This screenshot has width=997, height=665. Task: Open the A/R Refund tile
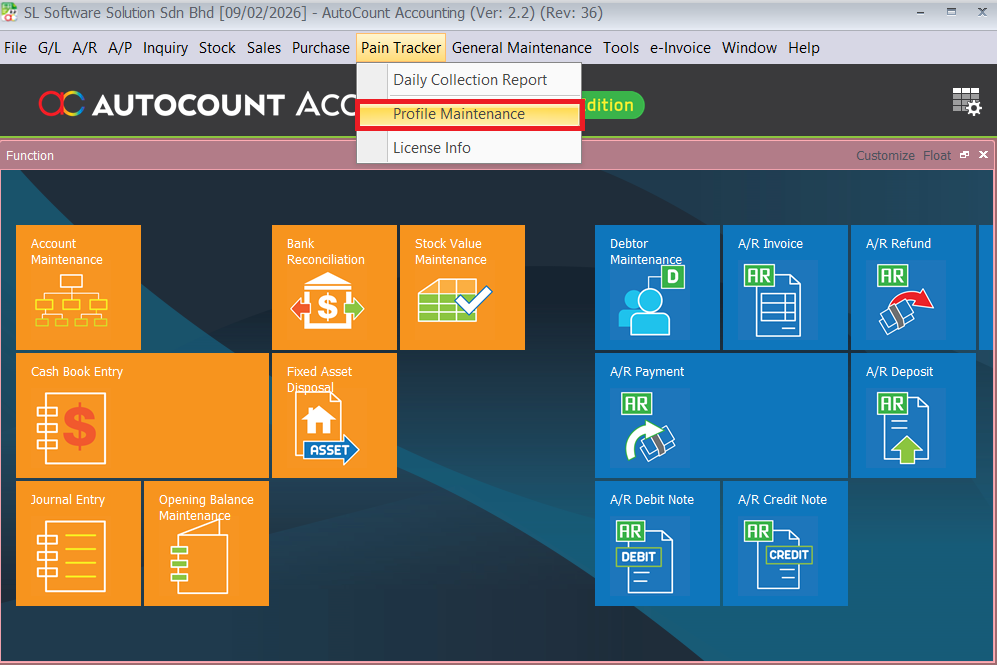pyautogui.click(x=913, y=288)
